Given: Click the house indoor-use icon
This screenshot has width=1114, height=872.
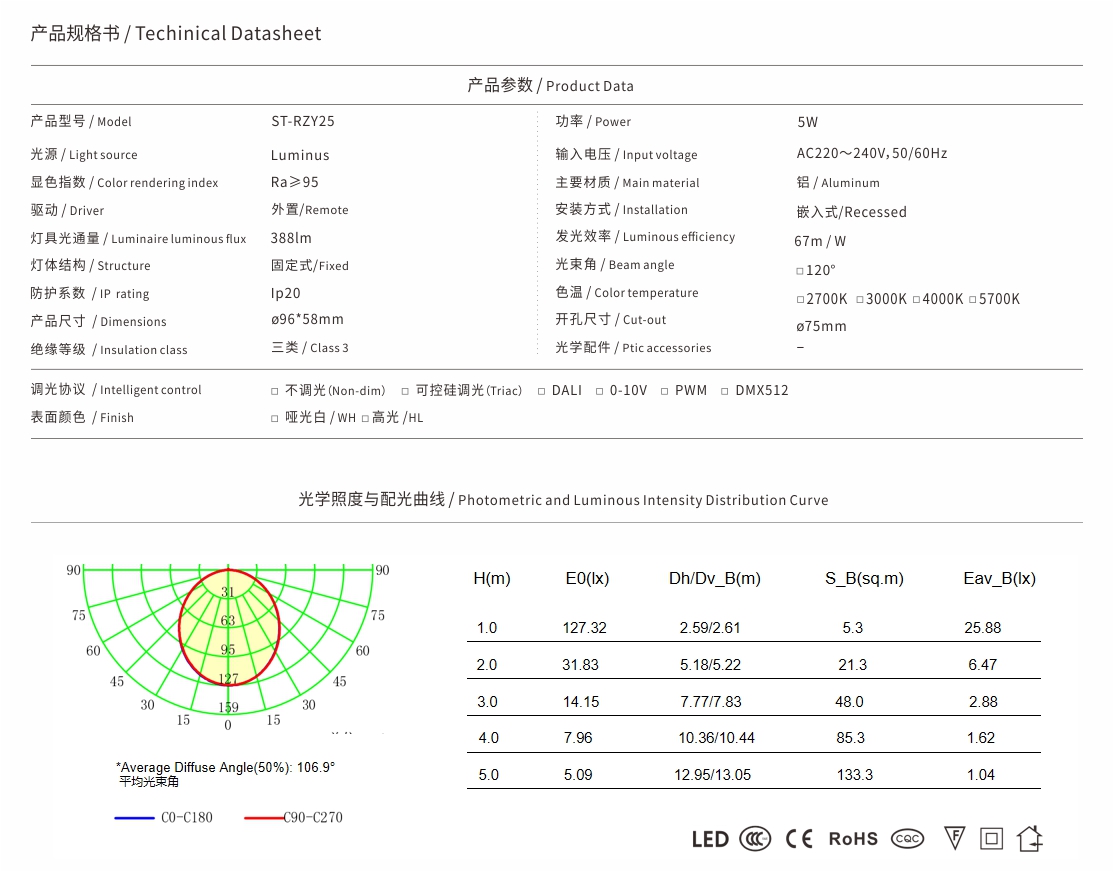Looking at the screenshot, I should [1030, 839].
